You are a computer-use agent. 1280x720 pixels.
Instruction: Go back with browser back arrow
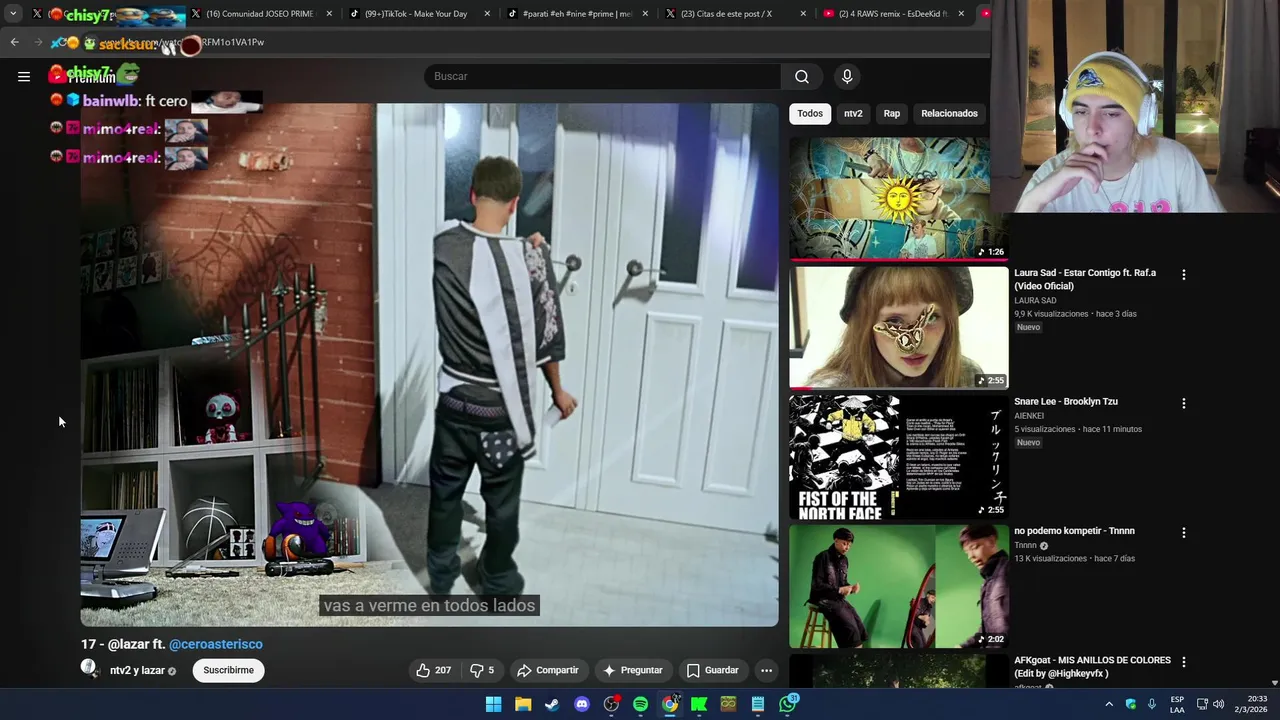pyautogui.click(x=14, y=42)
